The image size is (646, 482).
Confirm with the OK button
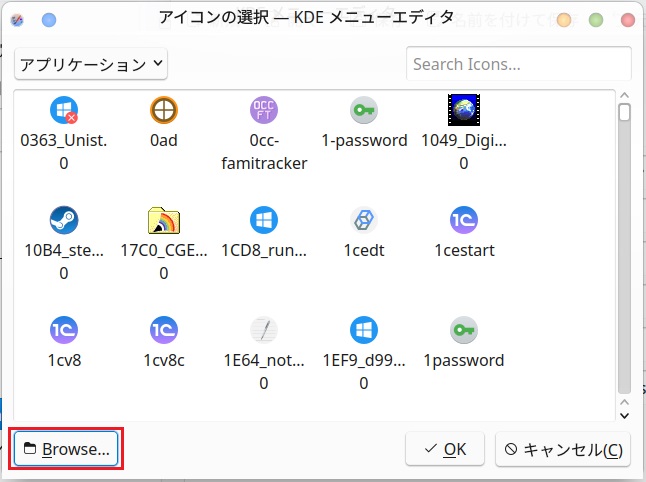445,449
